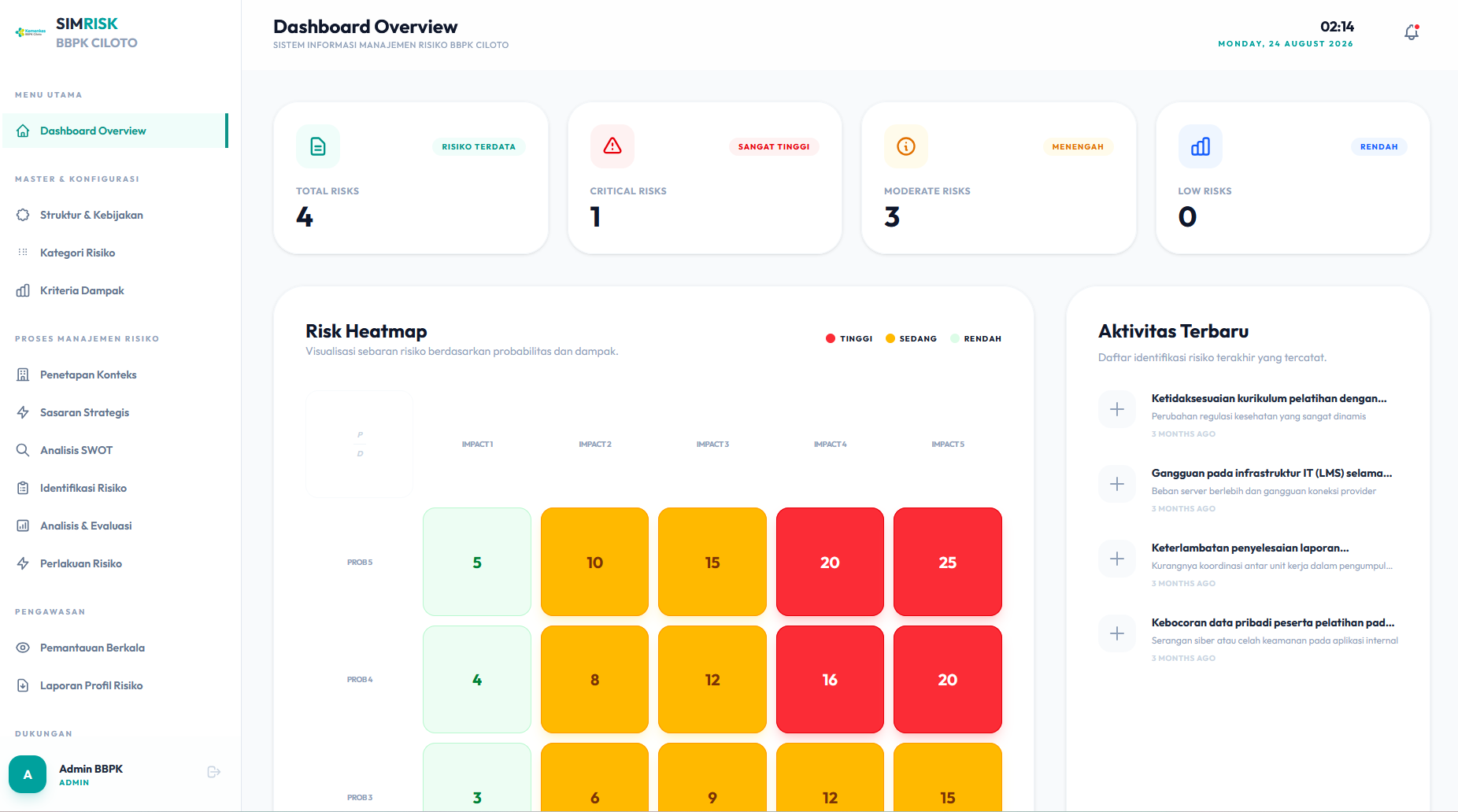Click the PROB 5 row label
Image resolution: width=1458 pixels, height=812 pixels.
click(x=360, y=563)
